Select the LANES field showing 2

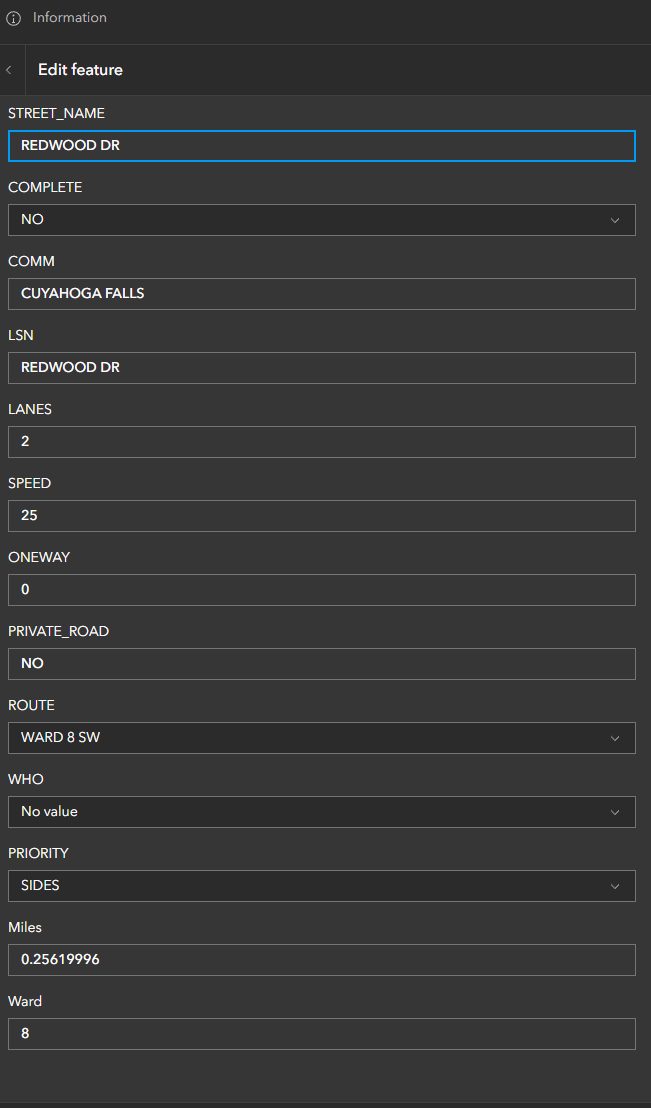click(x=322, y=442)
